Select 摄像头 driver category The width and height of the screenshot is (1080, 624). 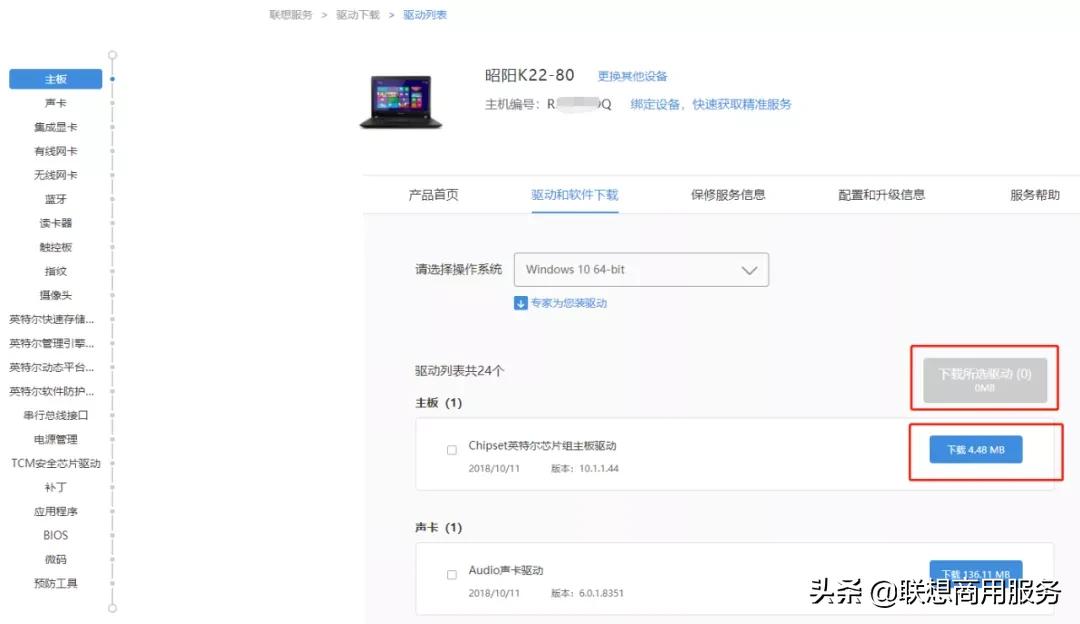click(x=55, y=295)
